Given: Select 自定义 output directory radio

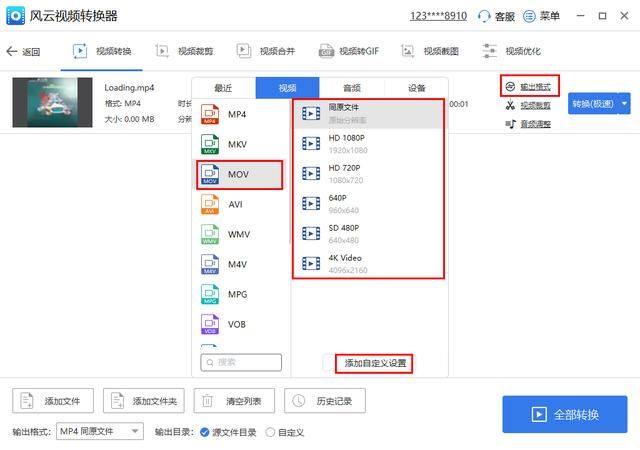Looking at the screenshot, I should pos(270,432).
